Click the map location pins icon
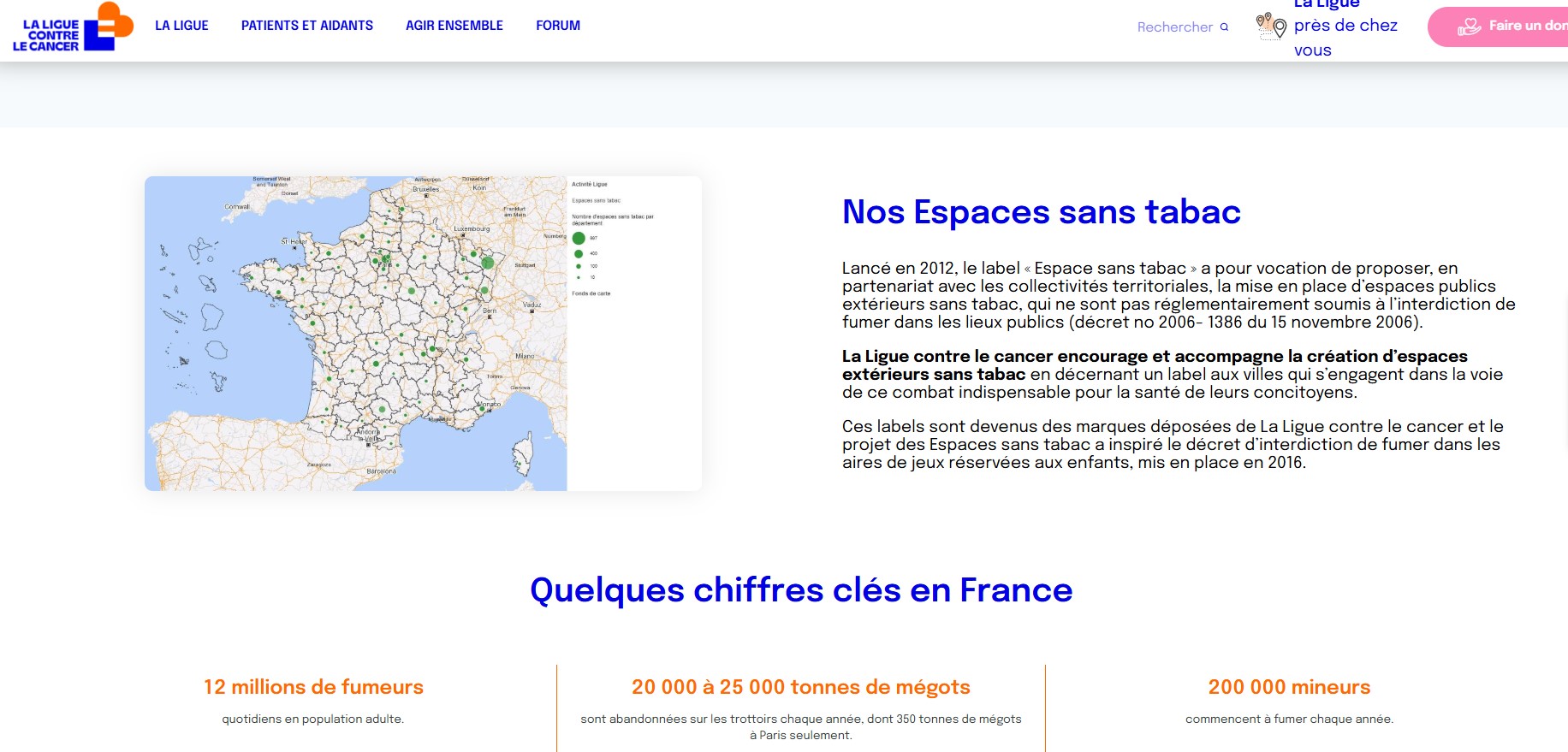 tap(1270, 26)
